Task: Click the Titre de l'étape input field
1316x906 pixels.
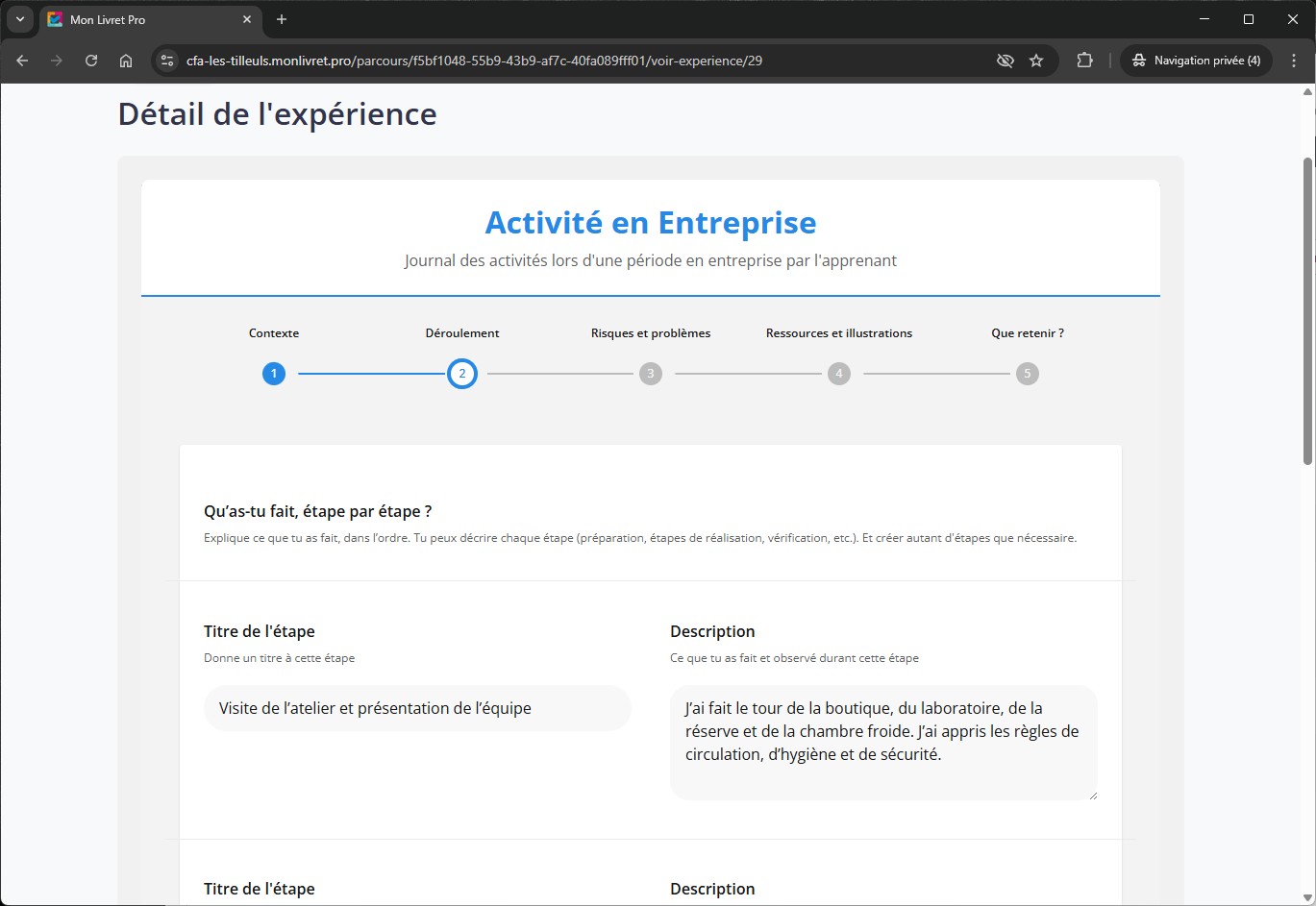Action: coord(417,708)
